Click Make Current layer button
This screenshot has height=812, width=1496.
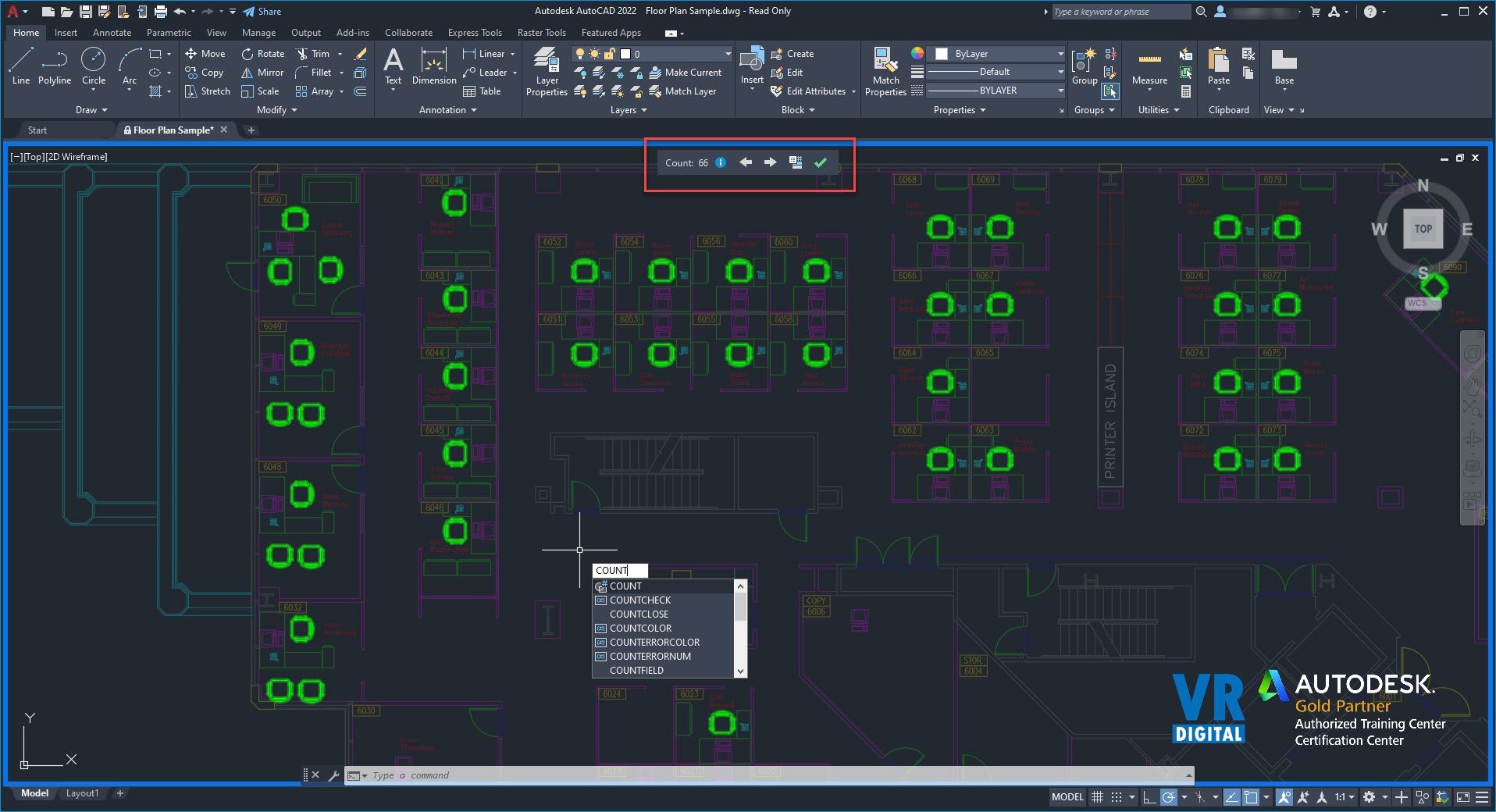click(x=686, y=73)
